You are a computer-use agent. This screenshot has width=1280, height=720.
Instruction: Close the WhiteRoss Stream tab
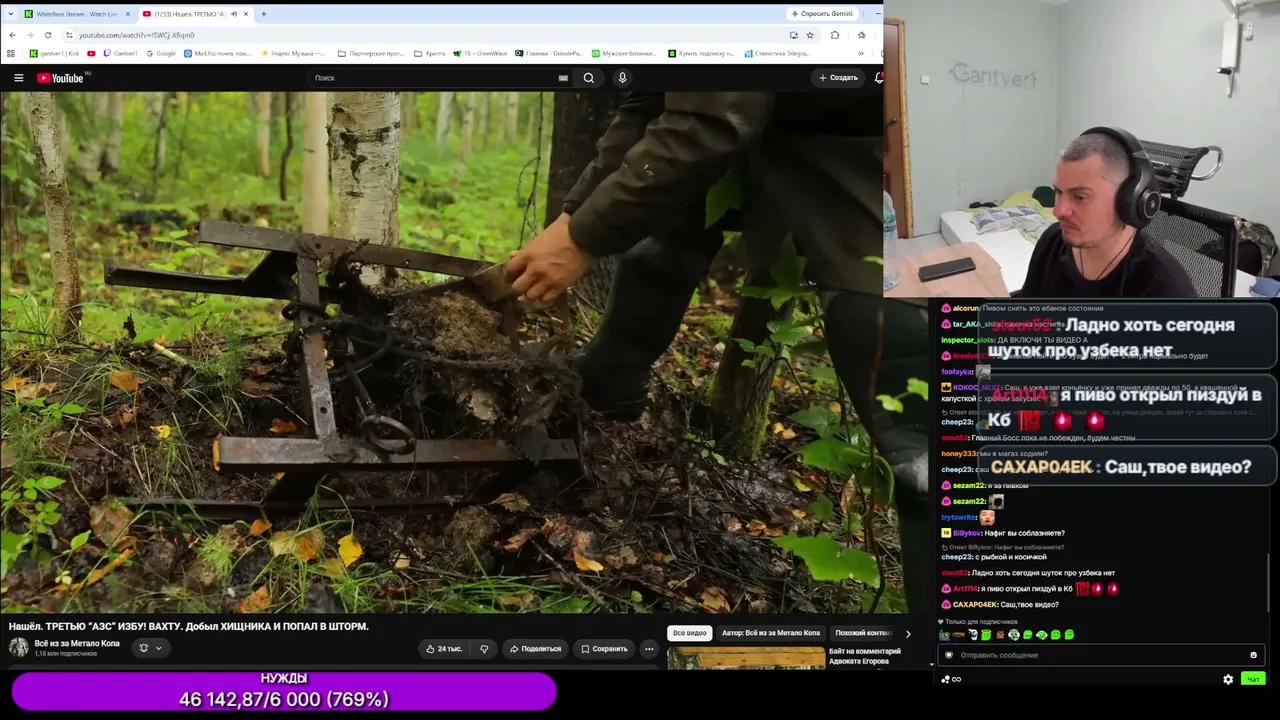tap(126, 14)
